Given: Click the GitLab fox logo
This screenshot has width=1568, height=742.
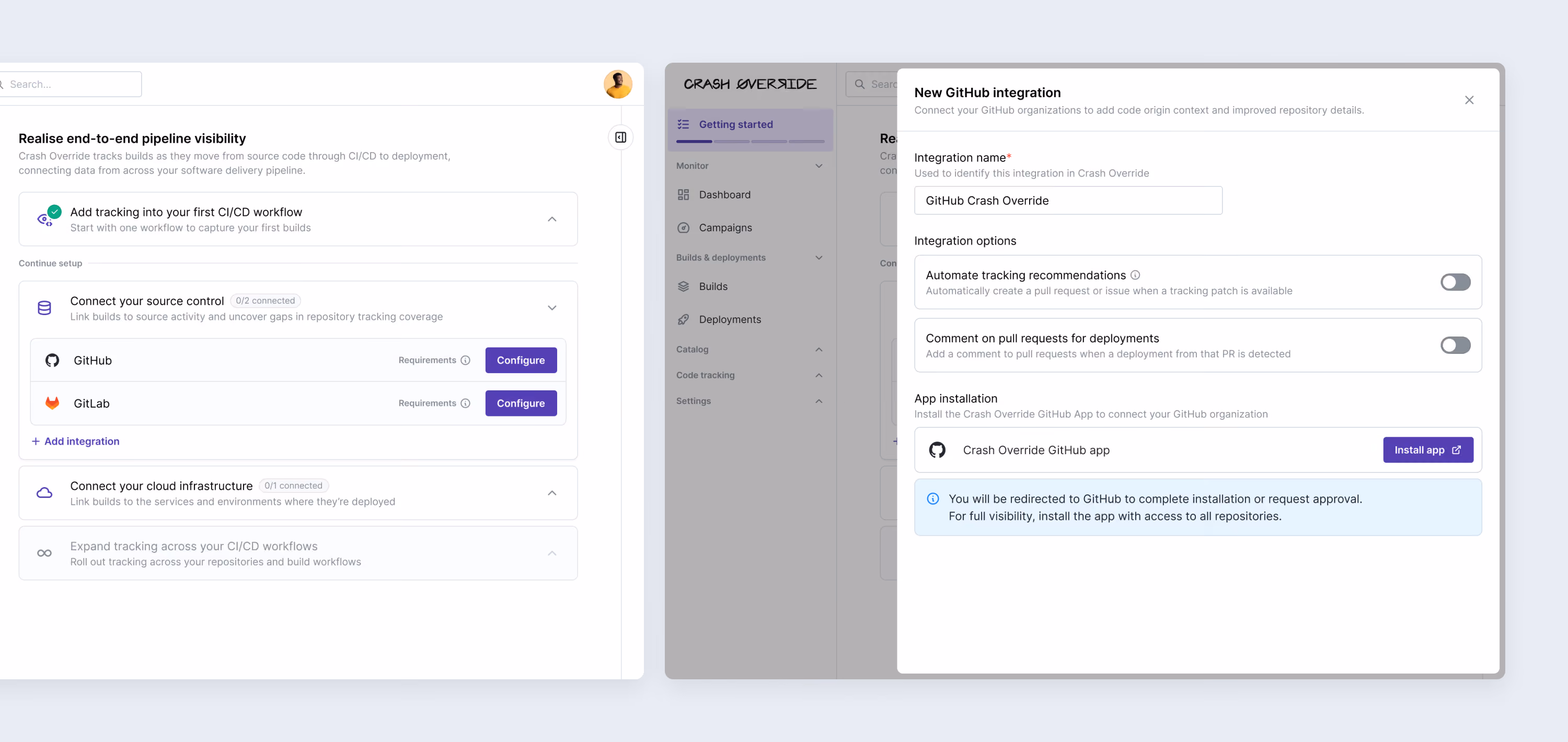Looking at the screenshot, I should 52,403.
